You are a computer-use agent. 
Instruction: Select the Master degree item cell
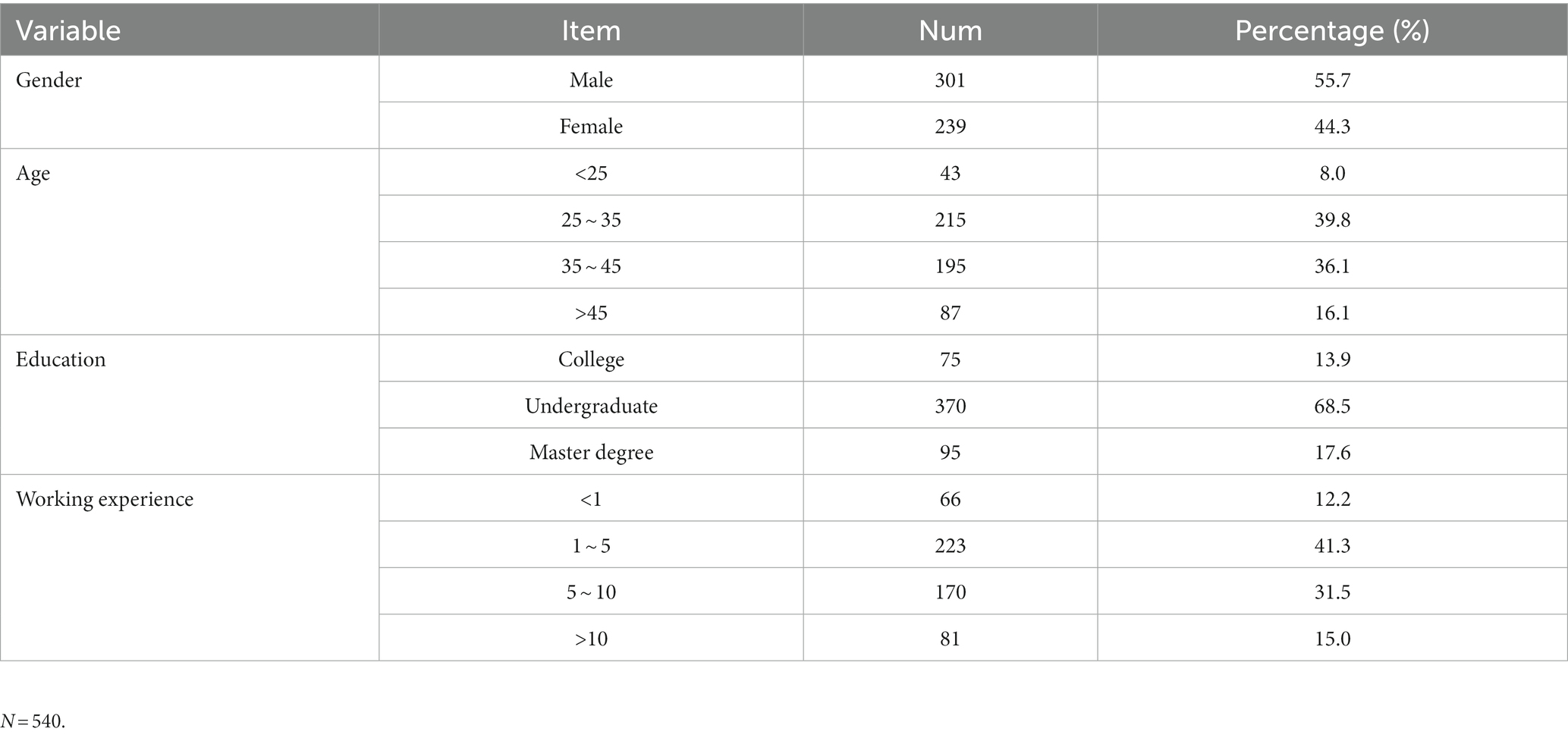591,452
